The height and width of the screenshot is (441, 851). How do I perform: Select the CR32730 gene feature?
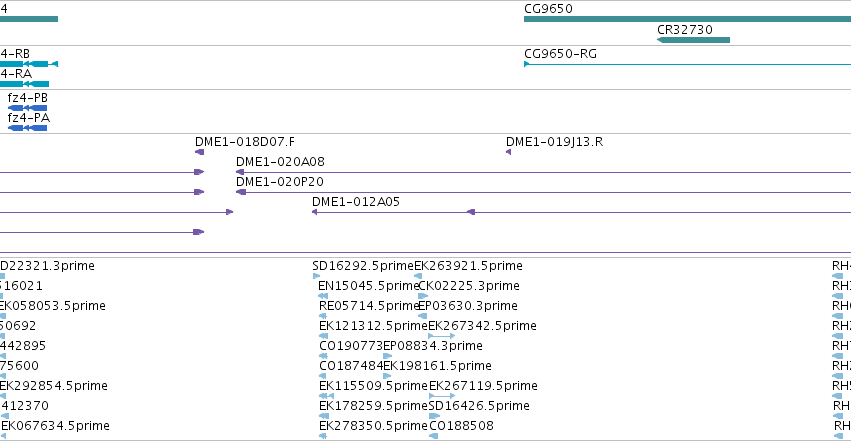pyautogui.click(x=693, y=40)
